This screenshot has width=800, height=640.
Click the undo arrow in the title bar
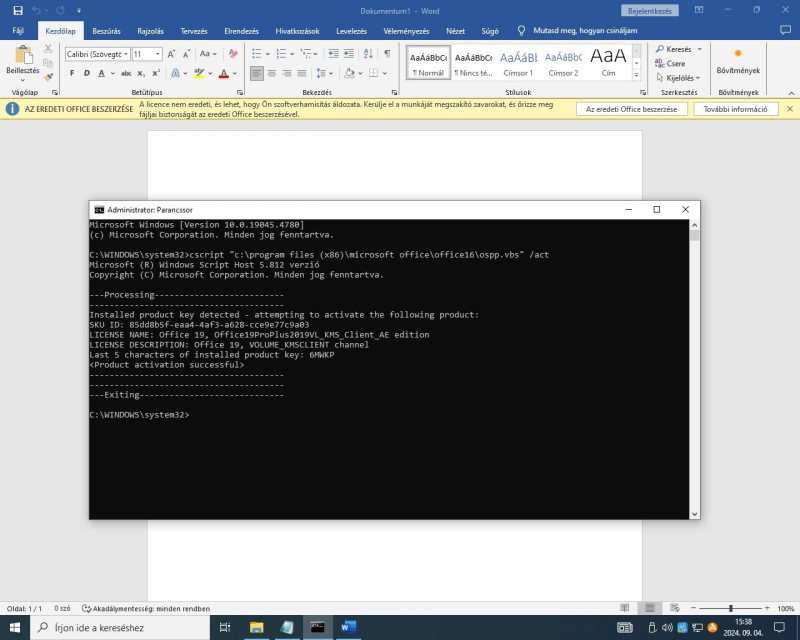coord(36,11)
